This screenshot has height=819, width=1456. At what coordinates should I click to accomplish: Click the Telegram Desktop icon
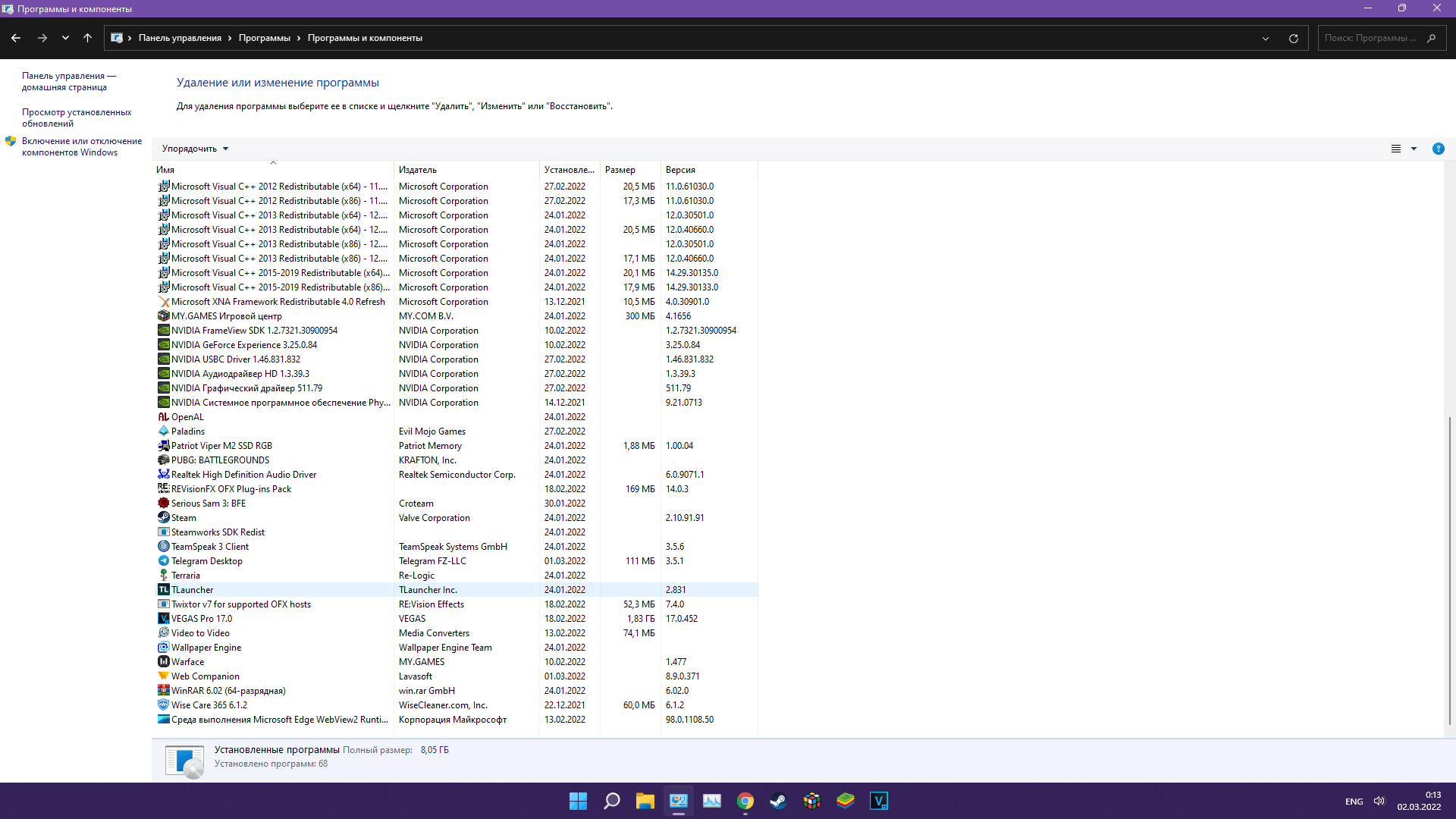pos(163,560)
